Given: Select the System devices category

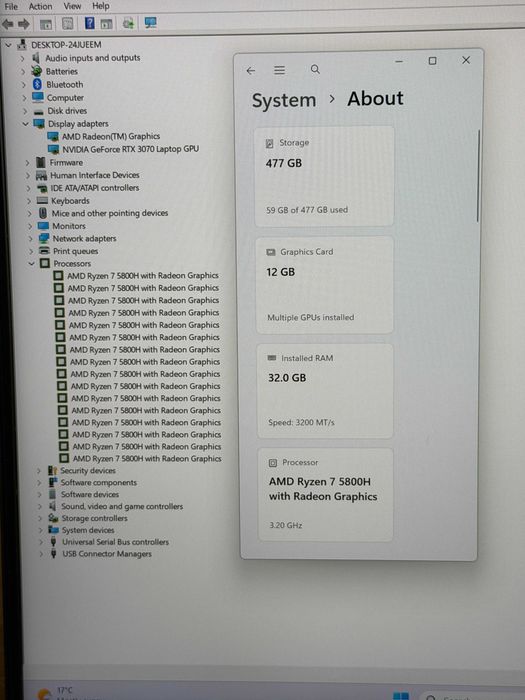Looking at the screenshot, I should pyautogui.click(x=88, y=530).
